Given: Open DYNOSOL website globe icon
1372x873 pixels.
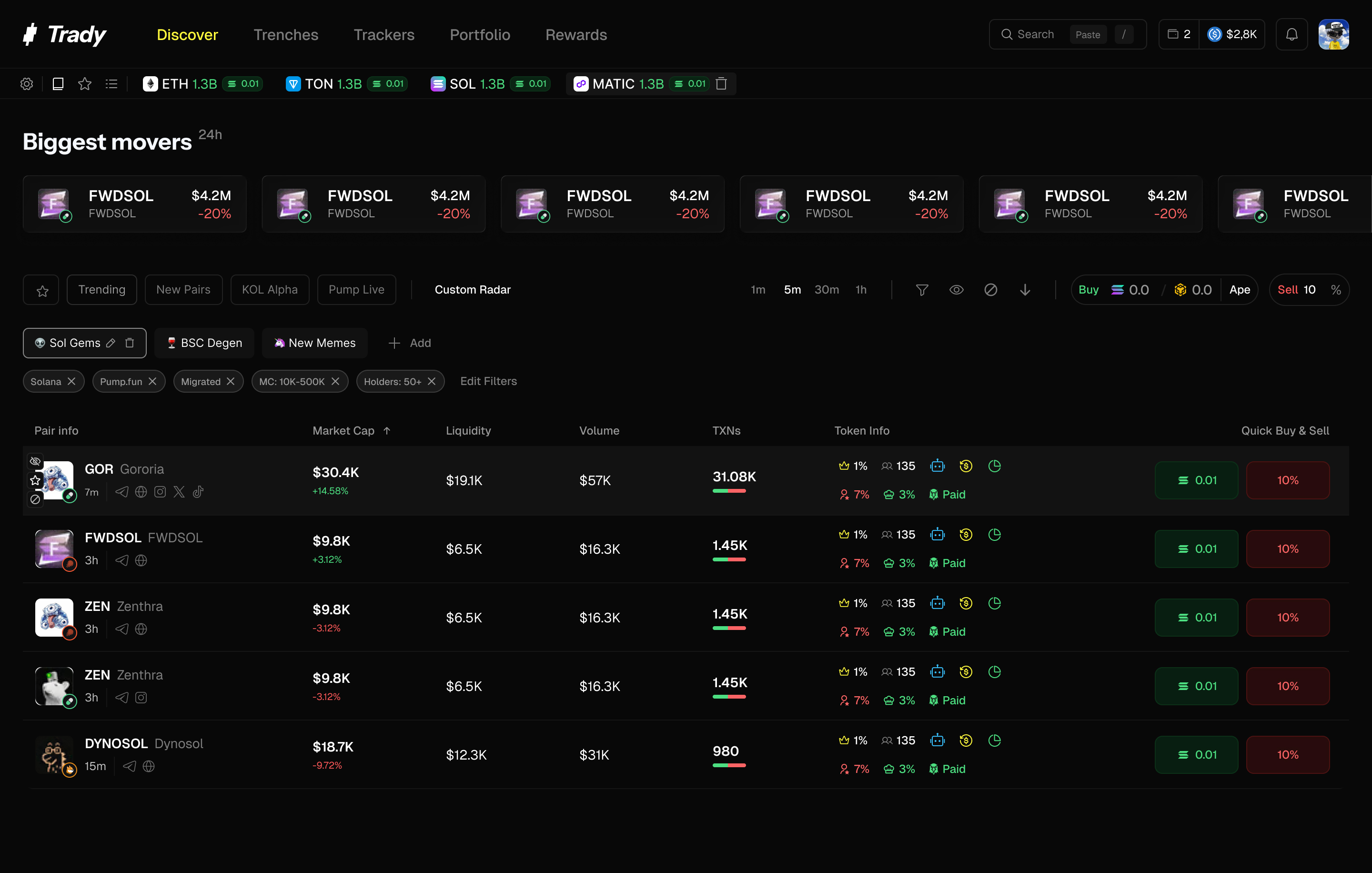Looking at the screenshot, I should click(x=149, y=766).
